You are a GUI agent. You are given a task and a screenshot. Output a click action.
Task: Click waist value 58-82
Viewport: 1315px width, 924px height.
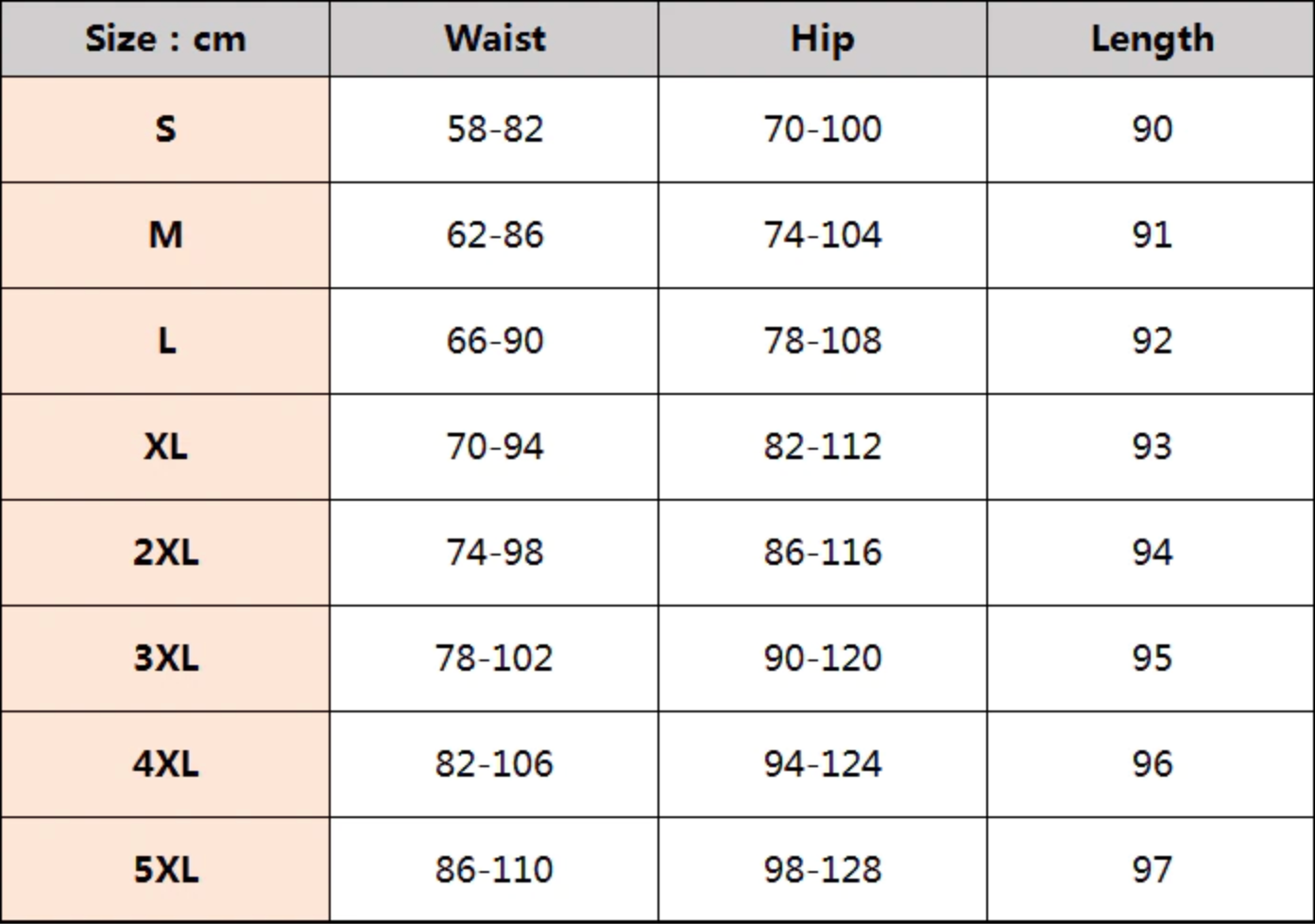(x=494, y=128)
